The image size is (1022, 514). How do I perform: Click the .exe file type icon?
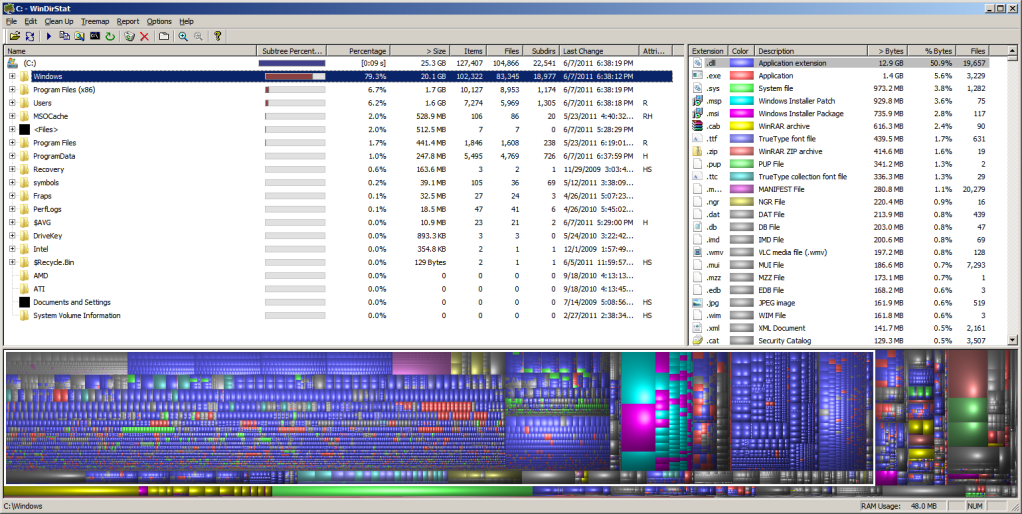[x=697, y=76]
